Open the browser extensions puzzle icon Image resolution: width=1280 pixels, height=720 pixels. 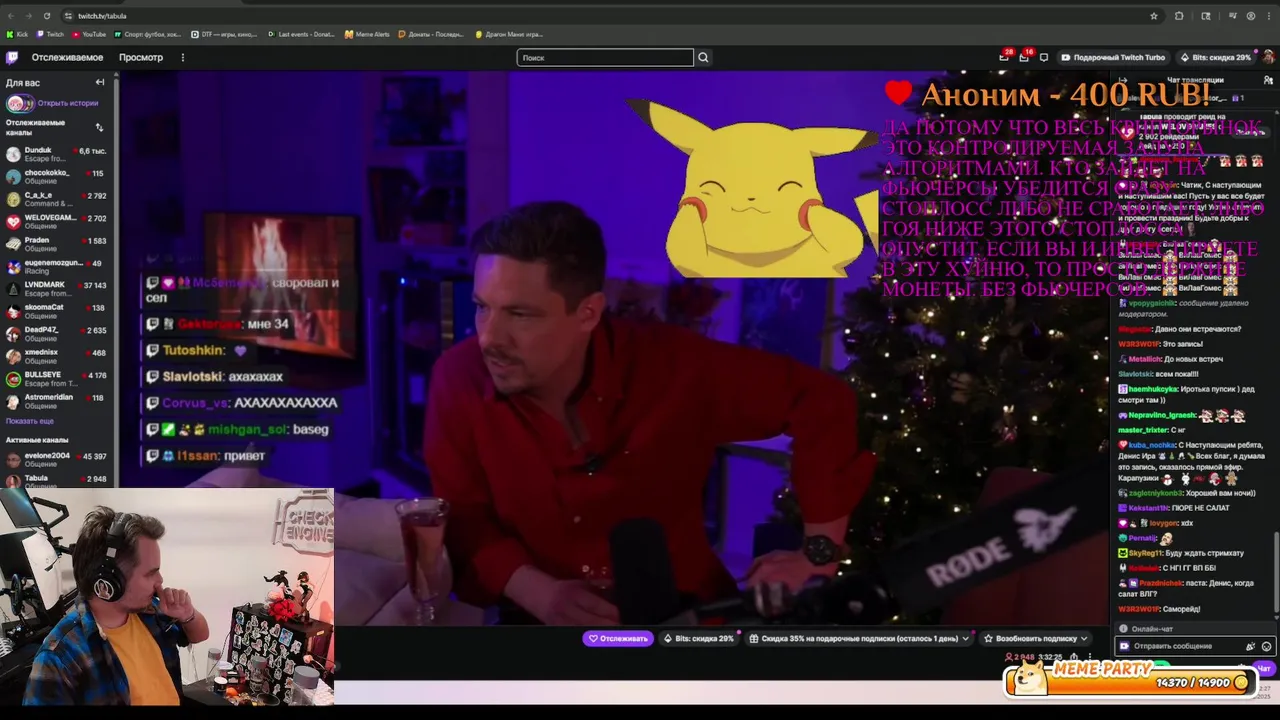(1179, 16)
